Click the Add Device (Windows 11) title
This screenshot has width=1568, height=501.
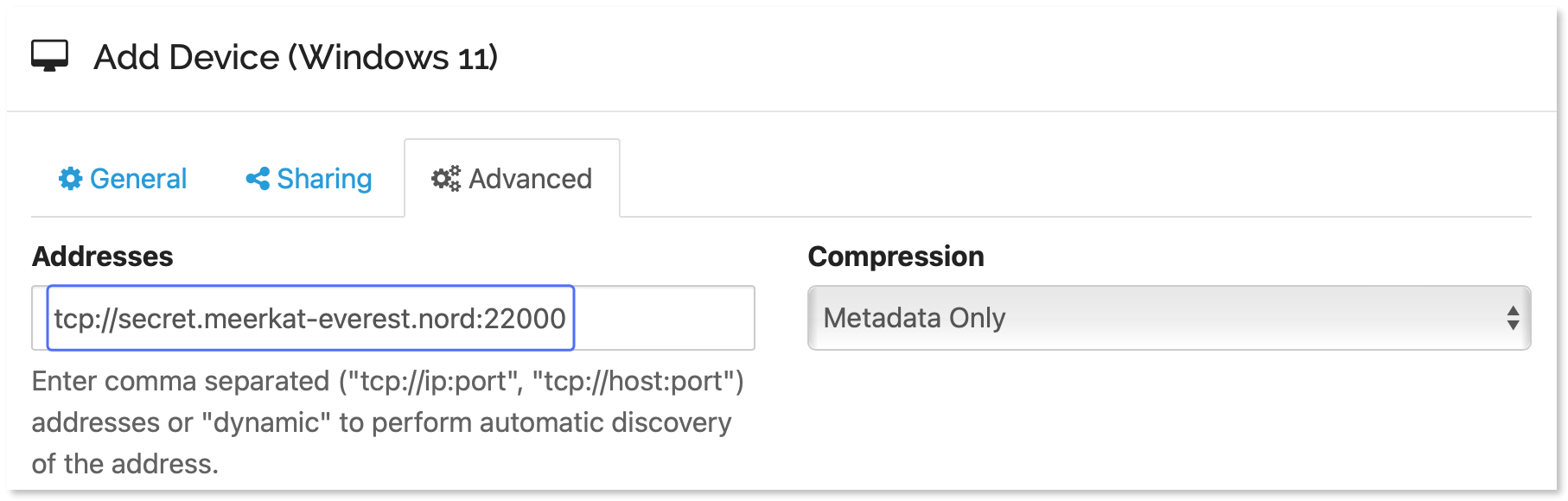[295, 57]
